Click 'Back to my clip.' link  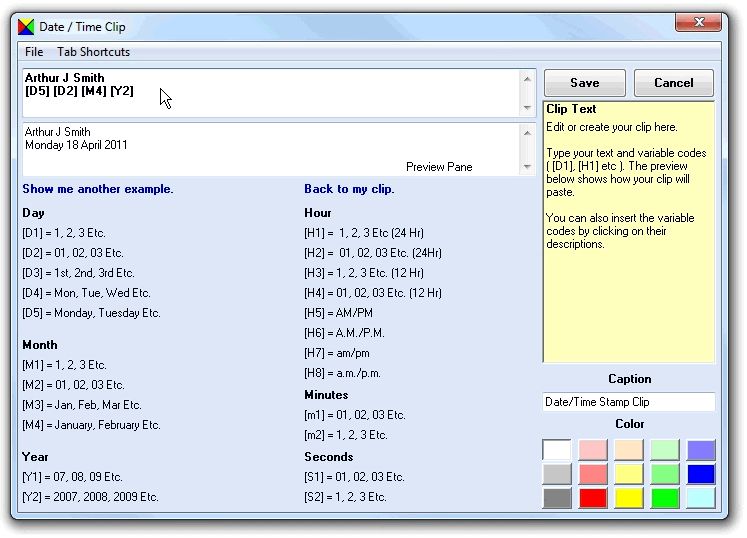pyautogui.click(x=349, y=189)
